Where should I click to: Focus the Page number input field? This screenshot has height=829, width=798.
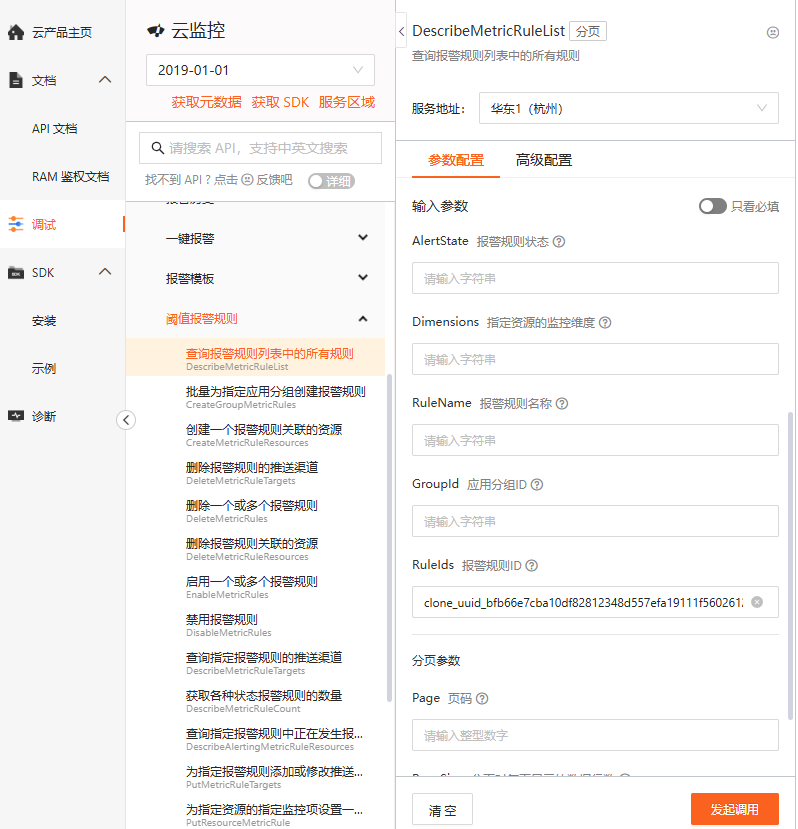(595, 735)
